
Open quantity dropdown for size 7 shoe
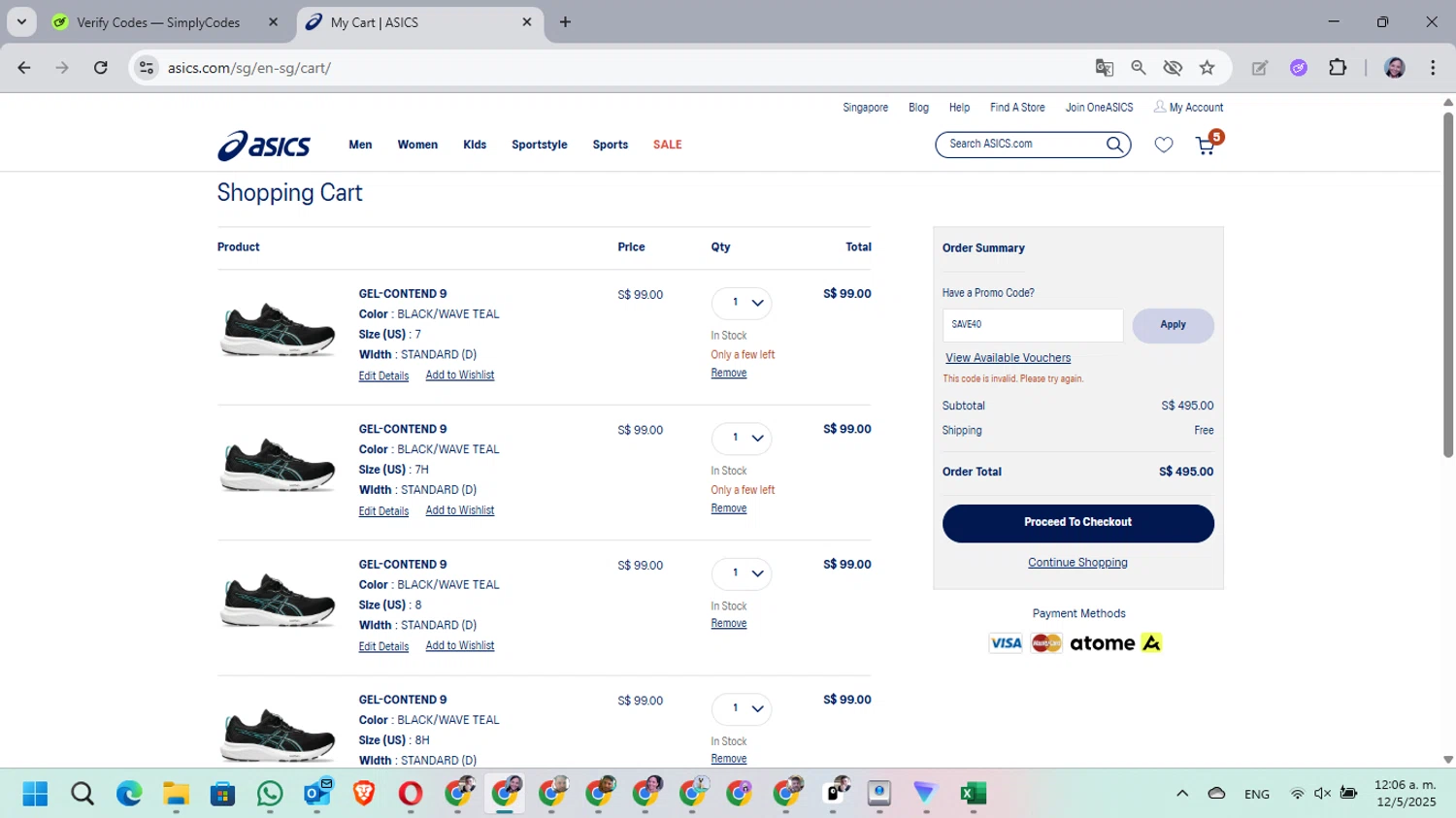point(742,303)
